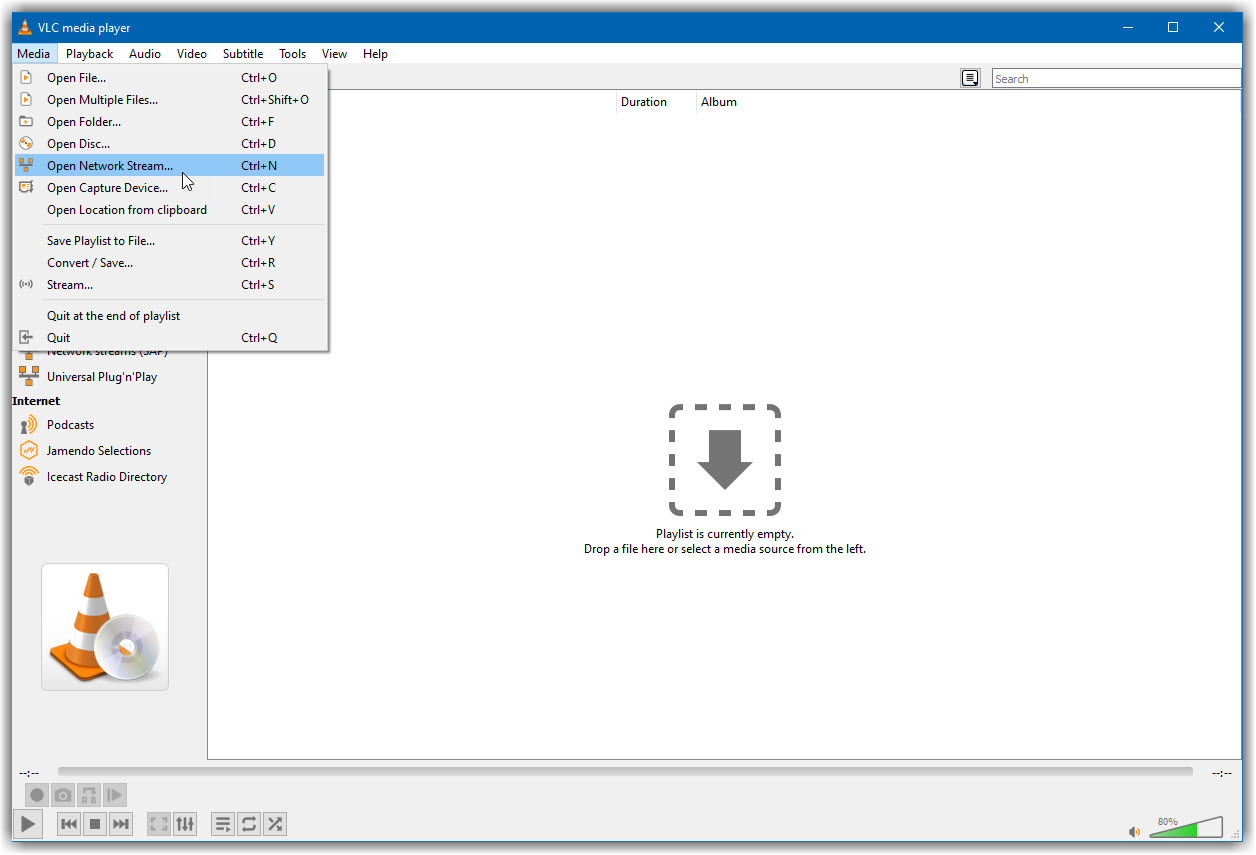1256x855 pixels.
Task: Choose Open File... from the Media menu
Action: [x=170, y=78]
